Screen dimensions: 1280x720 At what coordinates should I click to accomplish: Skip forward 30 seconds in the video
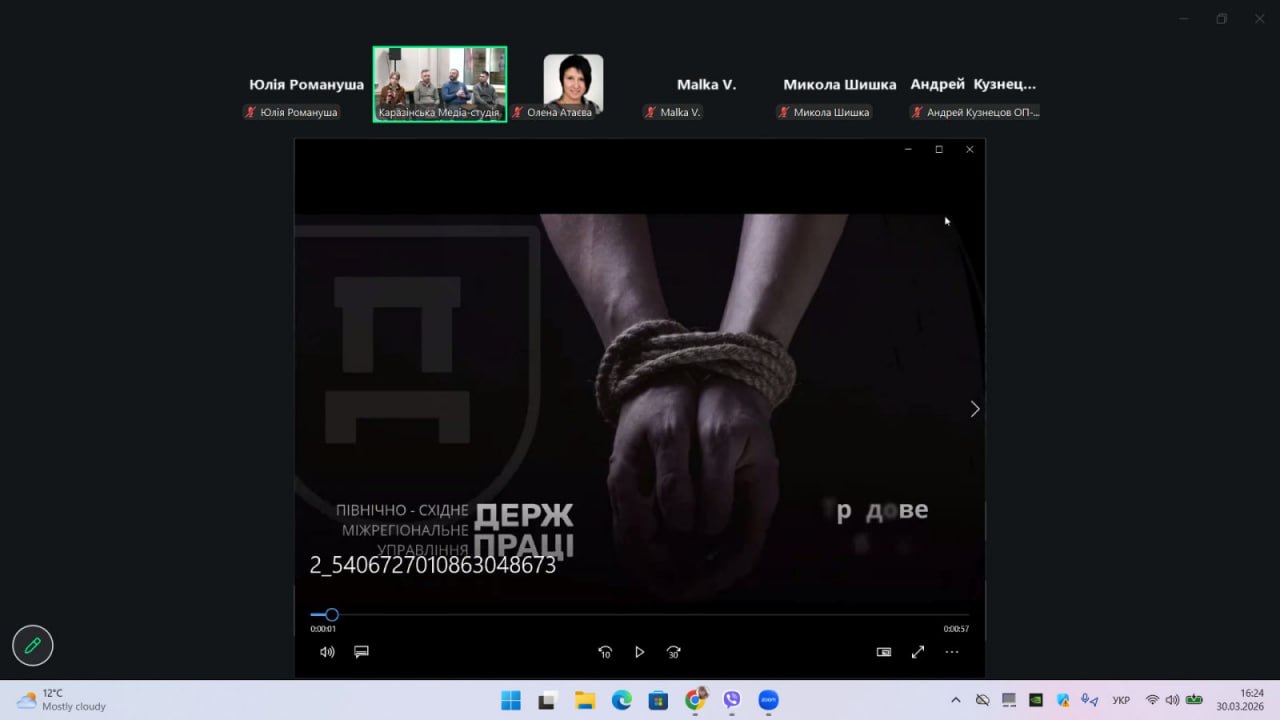pyautogui.click(x=674, y=652)
